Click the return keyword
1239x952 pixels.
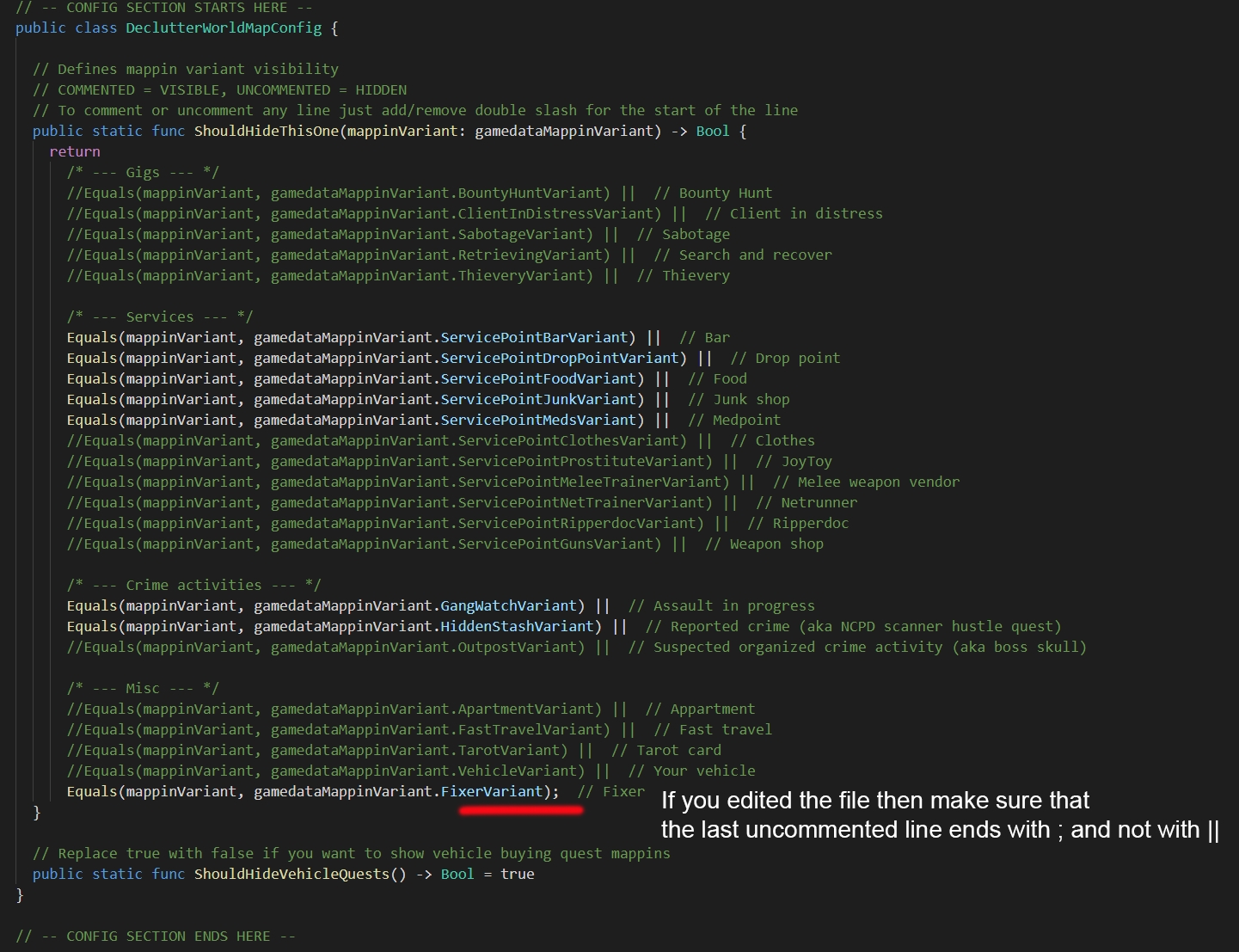coord(75,151)
